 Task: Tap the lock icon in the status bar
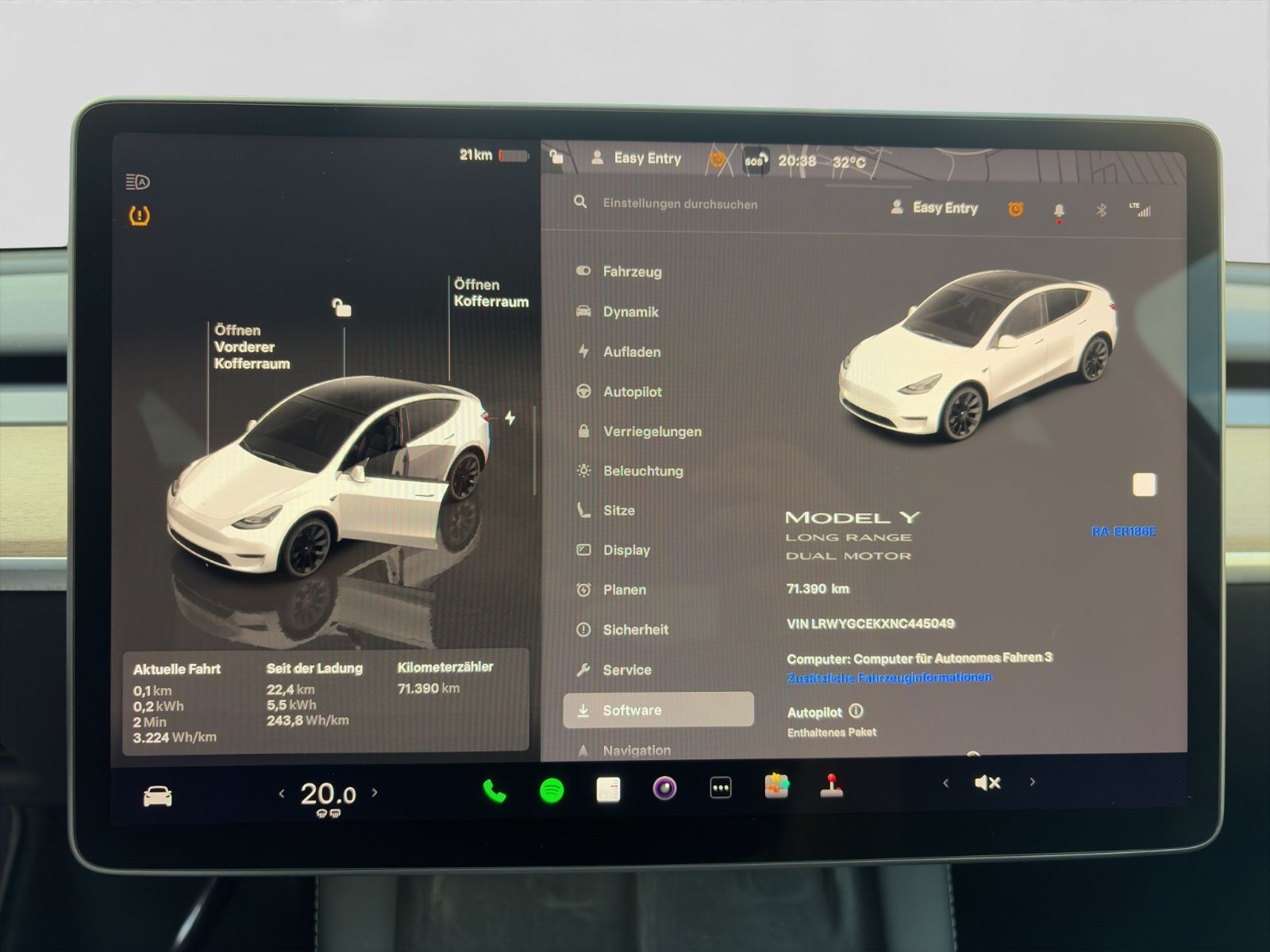pos(556,158)
